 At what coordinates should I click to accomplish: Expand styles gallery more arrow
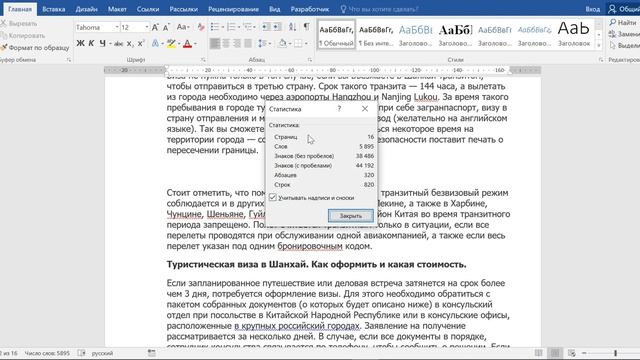click(599, 45)
